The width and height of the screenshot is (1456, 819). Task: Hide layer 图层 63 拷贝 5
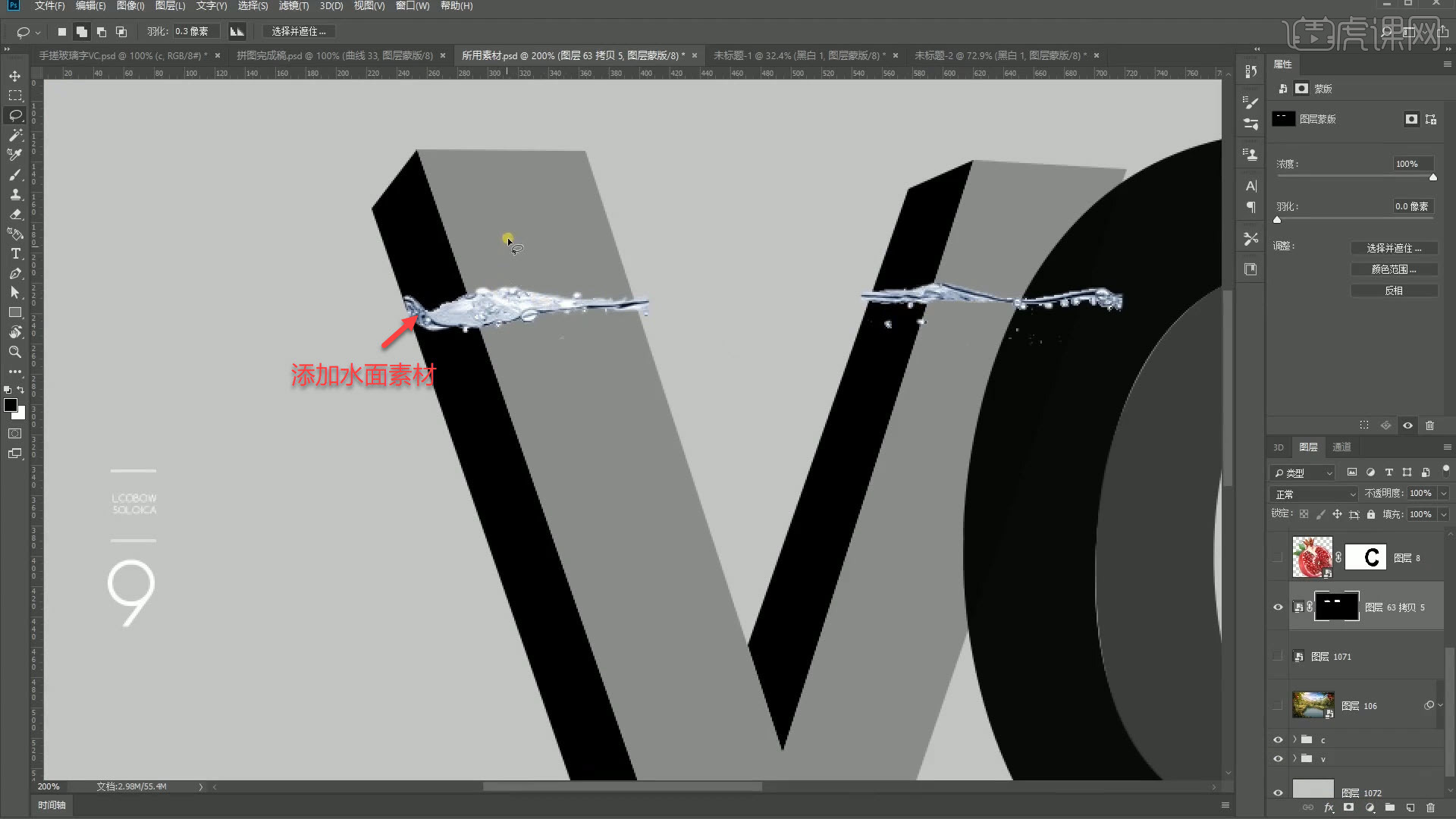1278,607
